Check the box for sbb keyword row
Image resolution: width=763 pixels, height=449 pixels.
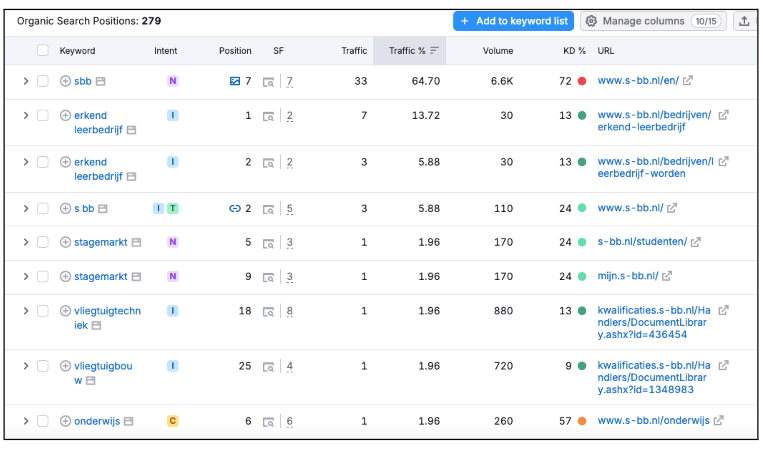pyautogui.click(x=42, y=81)
